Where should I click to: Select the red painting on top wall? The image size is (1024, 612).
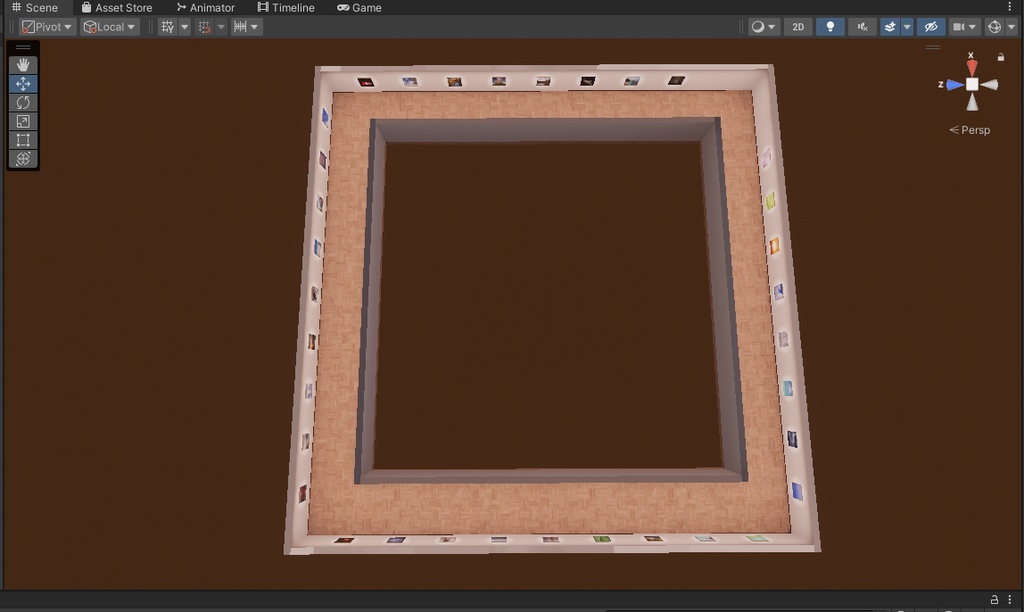point(366,82)
